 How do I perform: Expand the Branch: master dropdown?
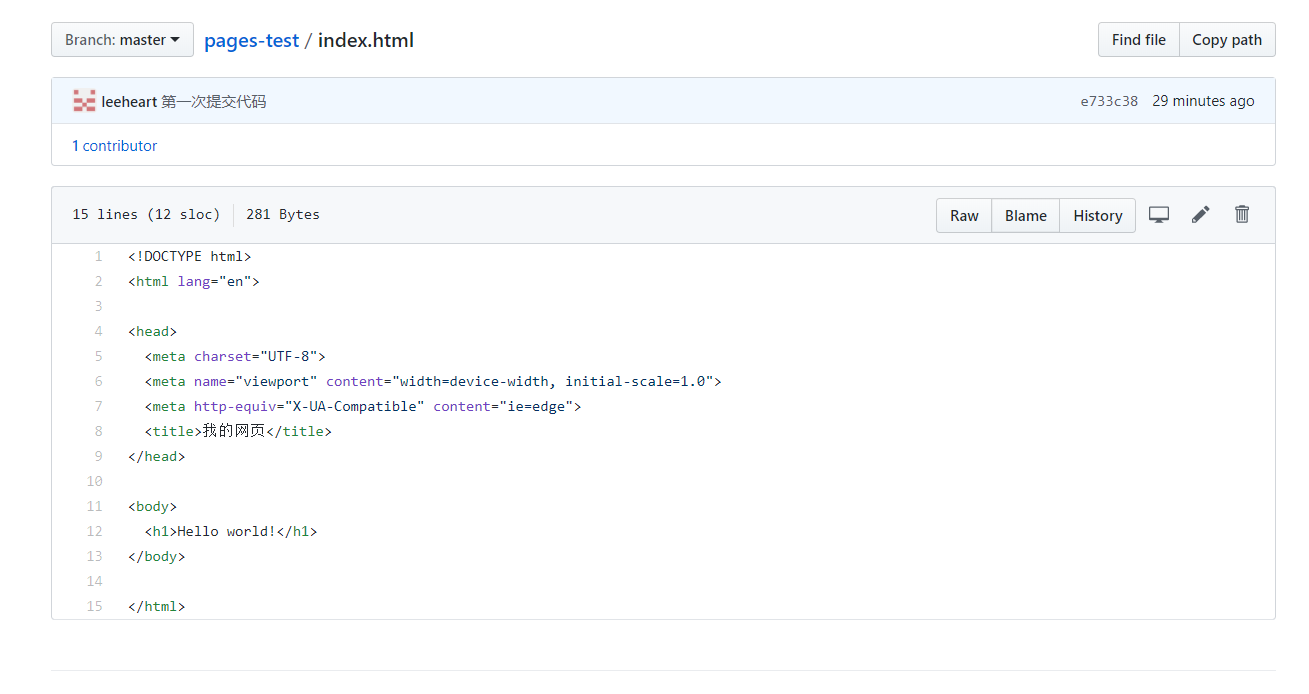[122, 40]
